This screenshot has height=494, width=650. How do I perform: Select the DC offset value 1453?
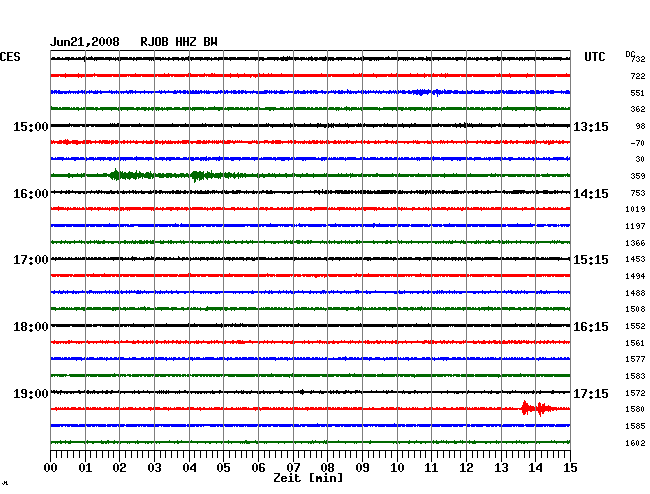[635, 259]
